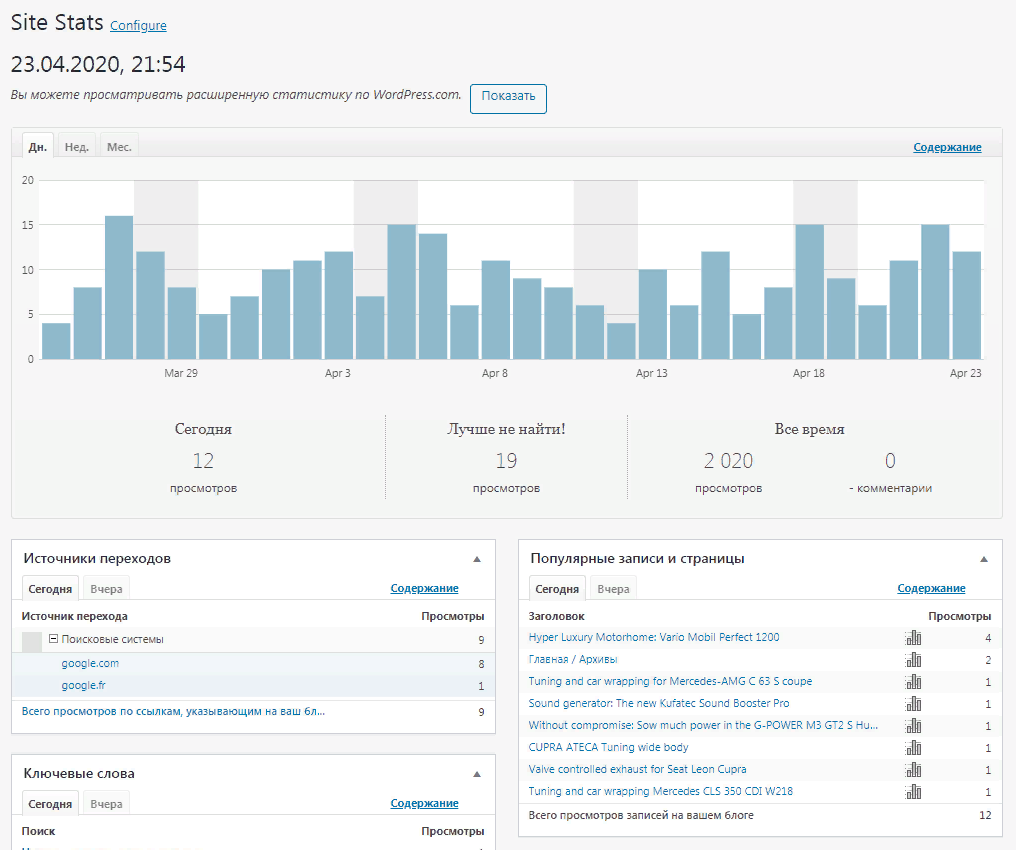Click the Показать button
The height and width of the screenshot is (850, 1016).
coord(508,97)
